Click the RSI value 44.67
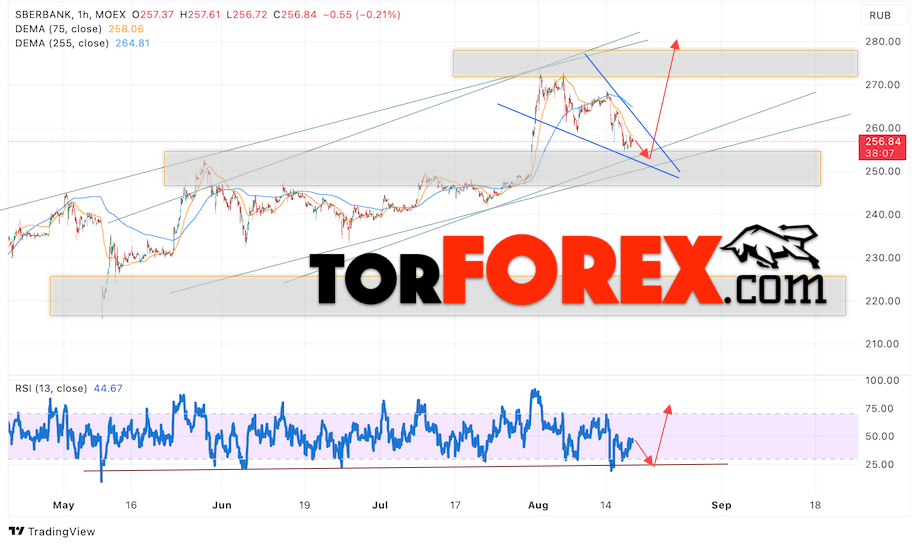Image resolution: width=919 pixels, height=546 pixels. pyautogui.click(x=108, y=388)
